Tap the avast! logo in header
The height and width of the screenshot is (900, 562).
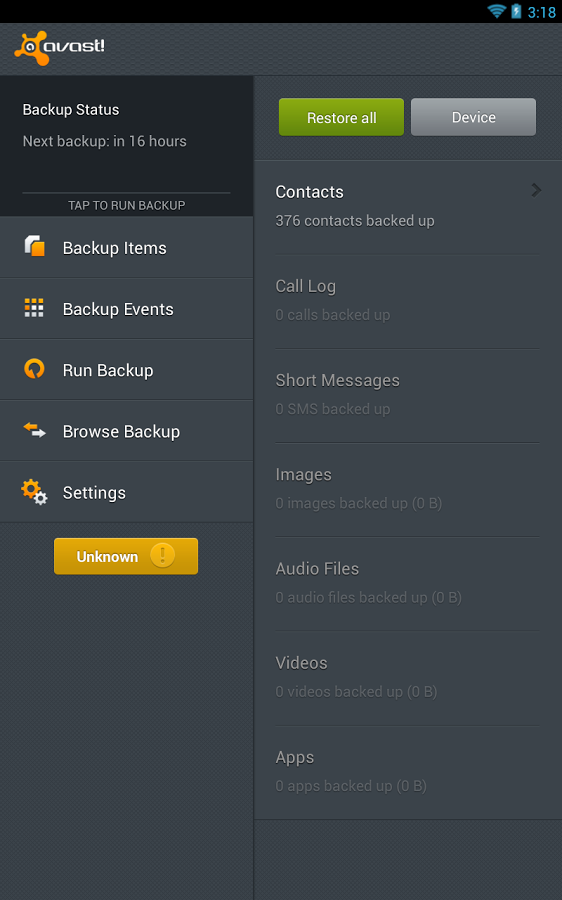pyautogui.click(x=60, y=48)
